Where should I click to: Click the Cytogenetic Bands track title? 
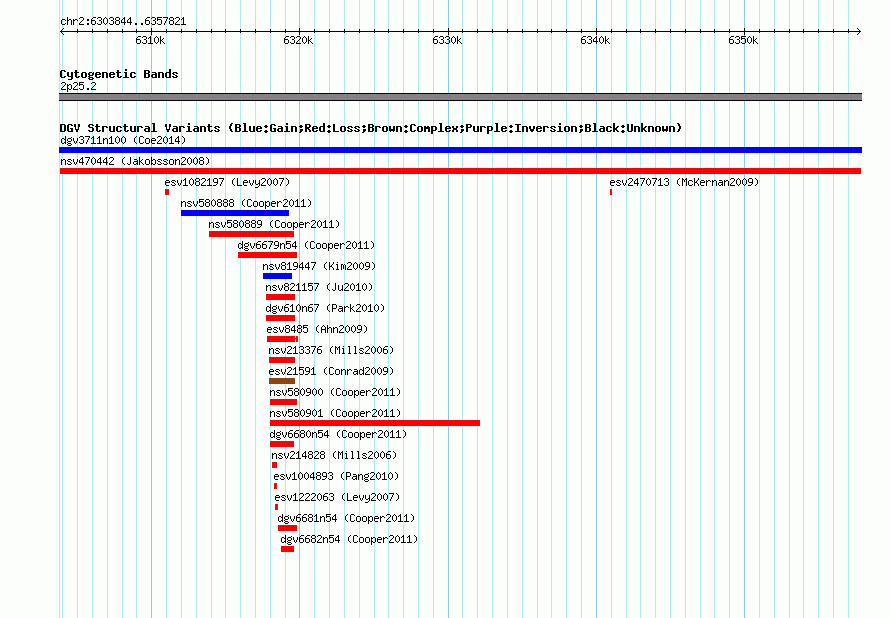(119, 74)
